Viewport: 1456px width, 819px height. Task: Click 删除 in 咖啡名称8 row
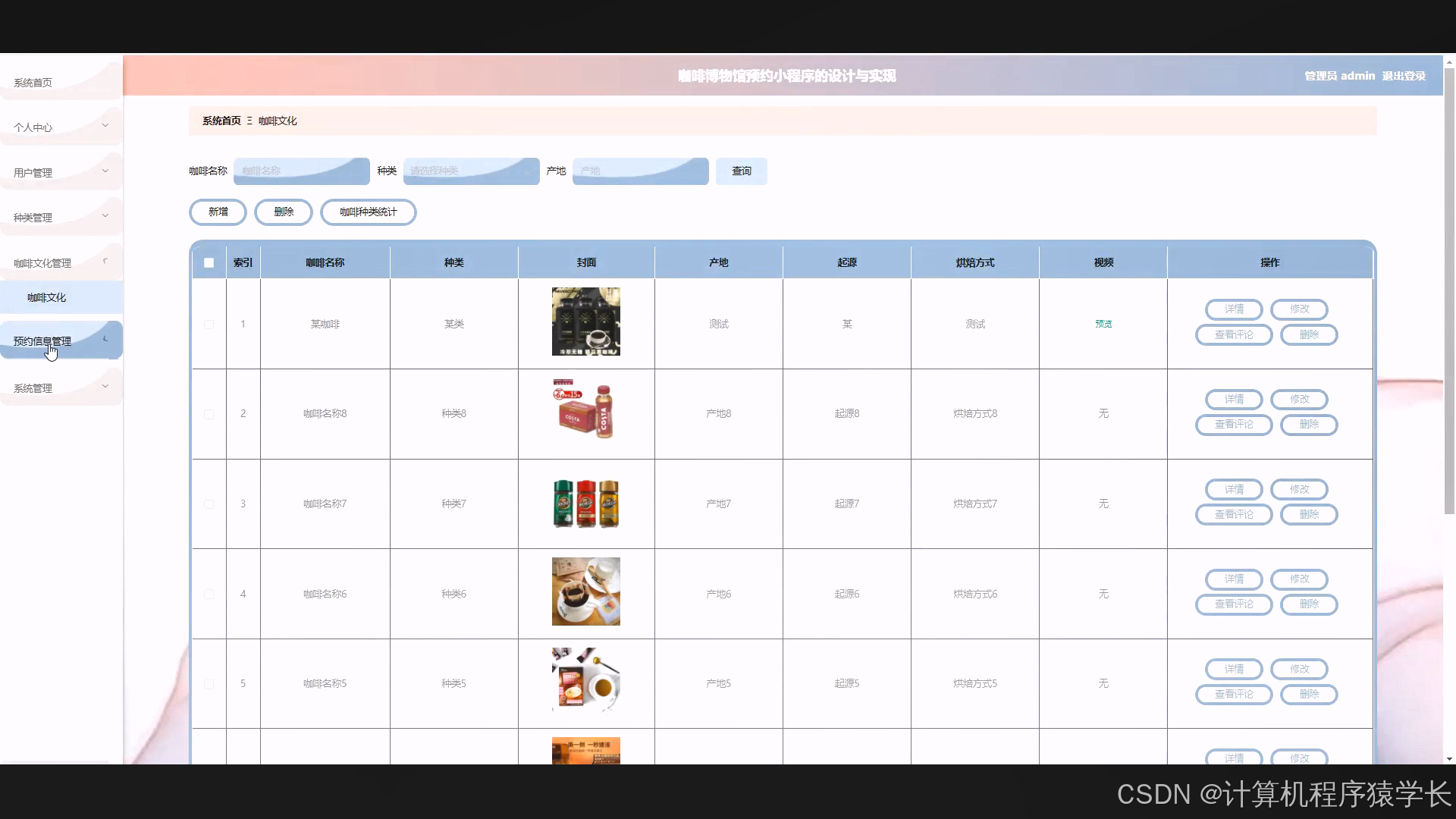[1309, 425]
